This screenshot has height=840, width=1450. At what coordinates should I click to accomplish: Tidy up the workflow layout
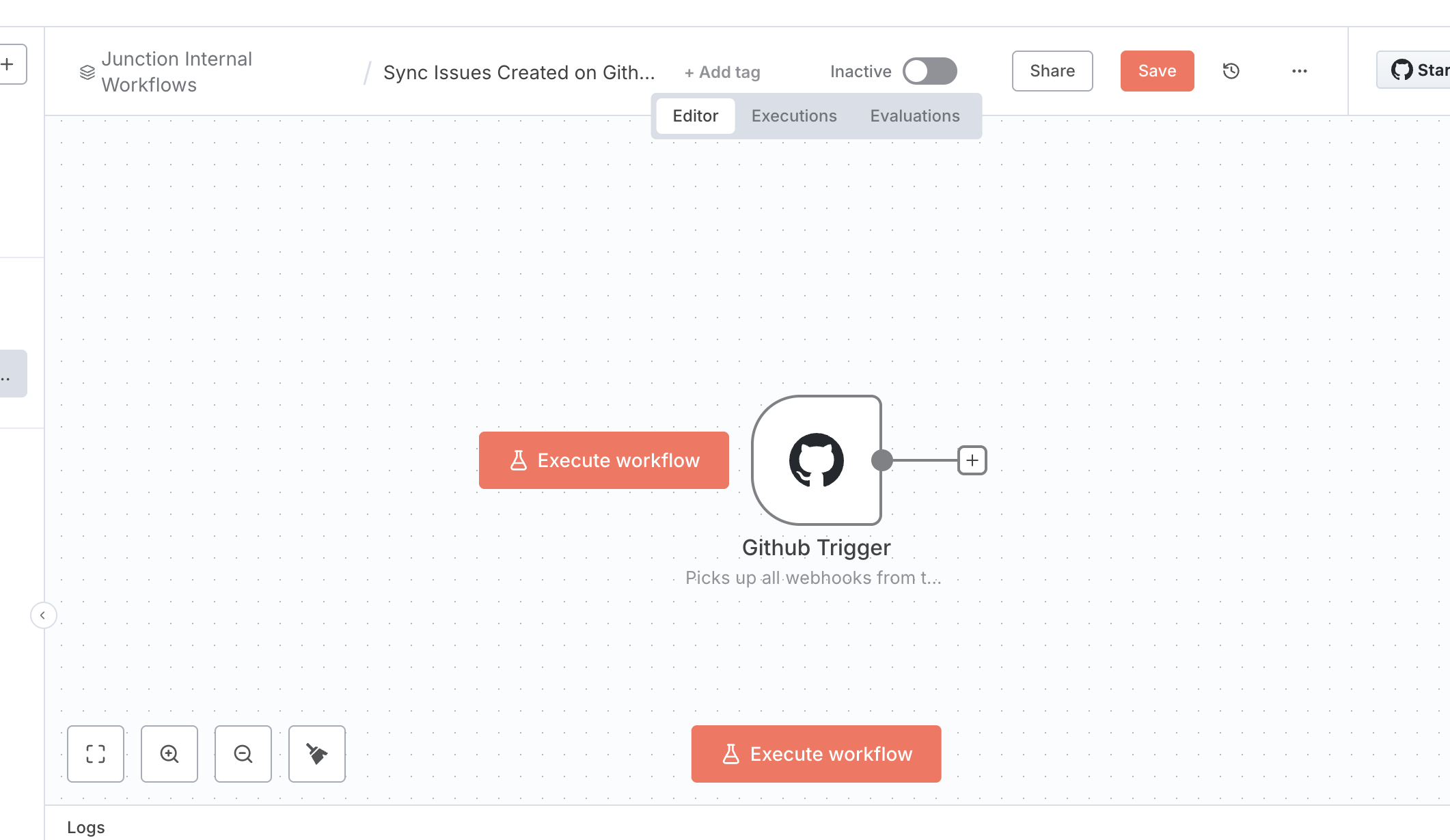point(316,754)
